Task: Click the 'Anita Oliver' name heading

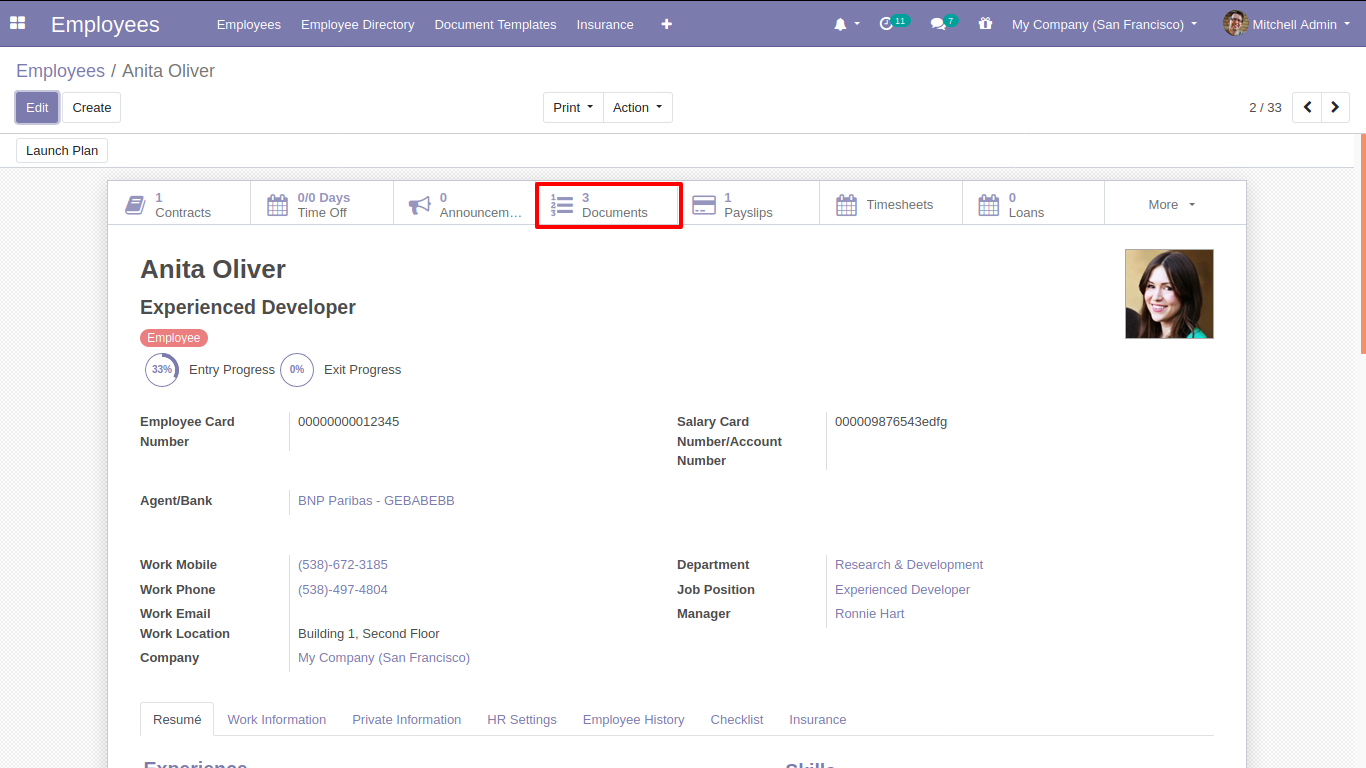Action: coord(213,269)
